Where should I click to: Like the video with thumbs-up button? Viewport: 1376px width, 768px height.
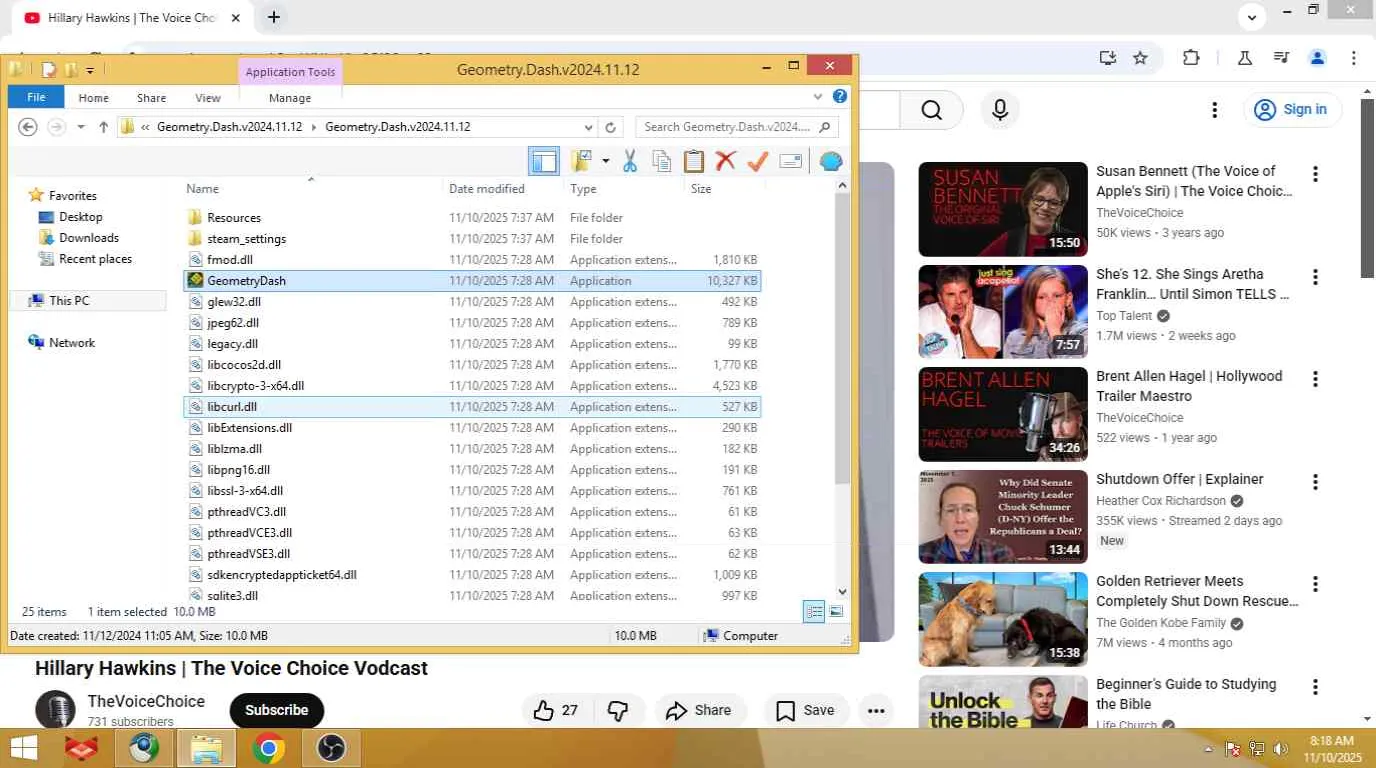click(556, 710)
